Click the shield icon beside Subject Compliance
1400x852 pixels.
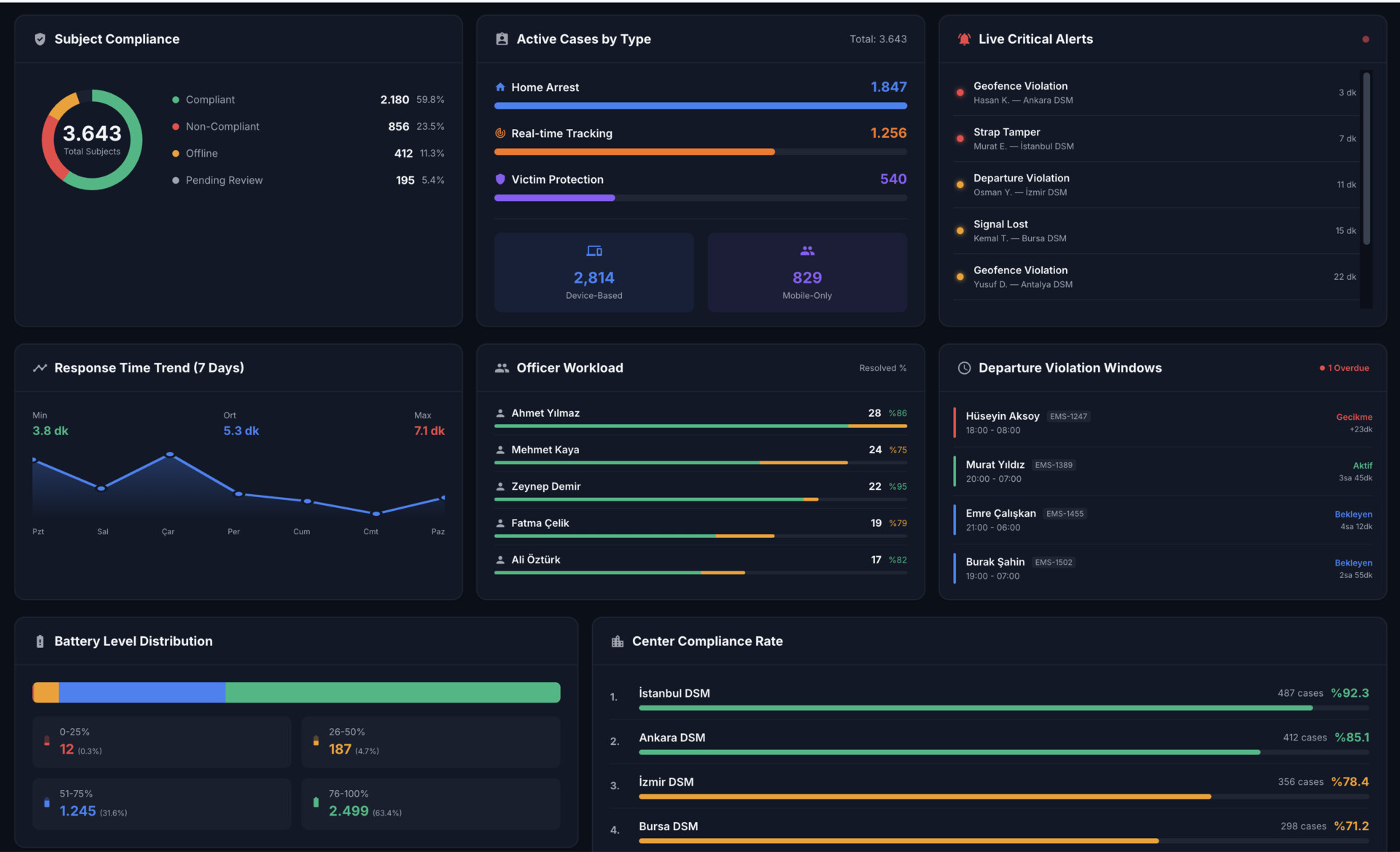coord(40,39)
